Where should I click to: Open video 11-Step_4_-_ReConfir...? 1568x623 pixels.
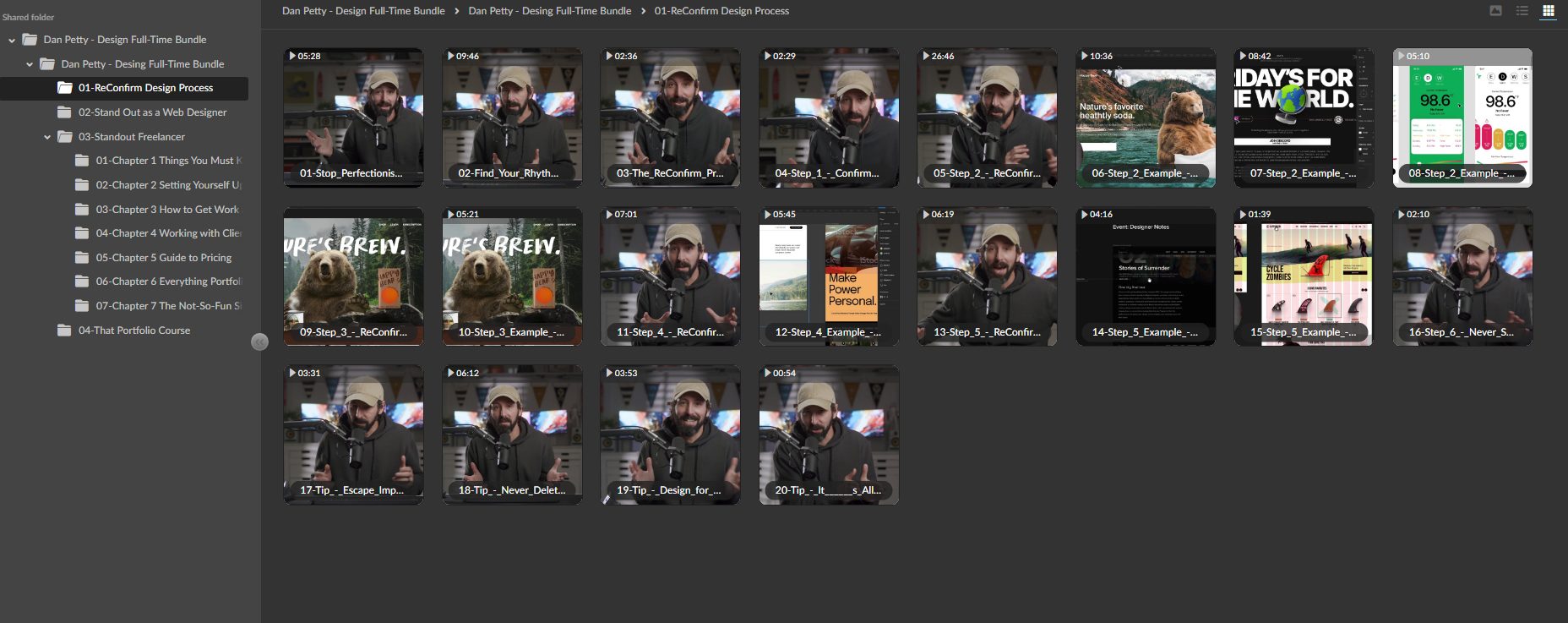coord(670,276)
